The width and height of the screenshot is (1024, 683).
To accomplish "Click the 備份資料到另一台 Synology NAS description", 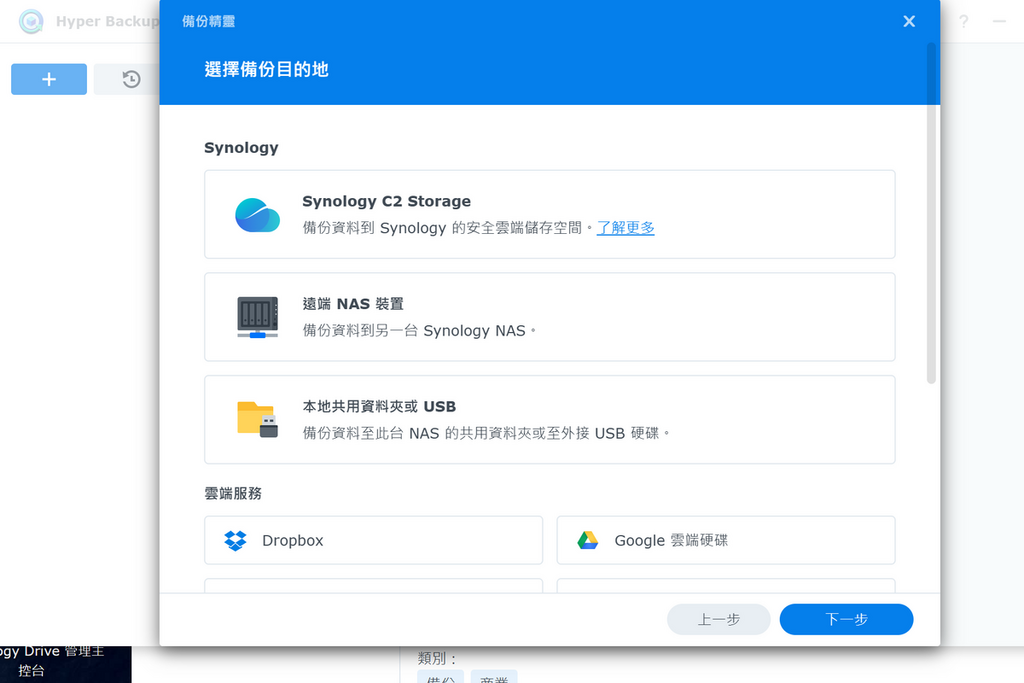I will 419,330.
